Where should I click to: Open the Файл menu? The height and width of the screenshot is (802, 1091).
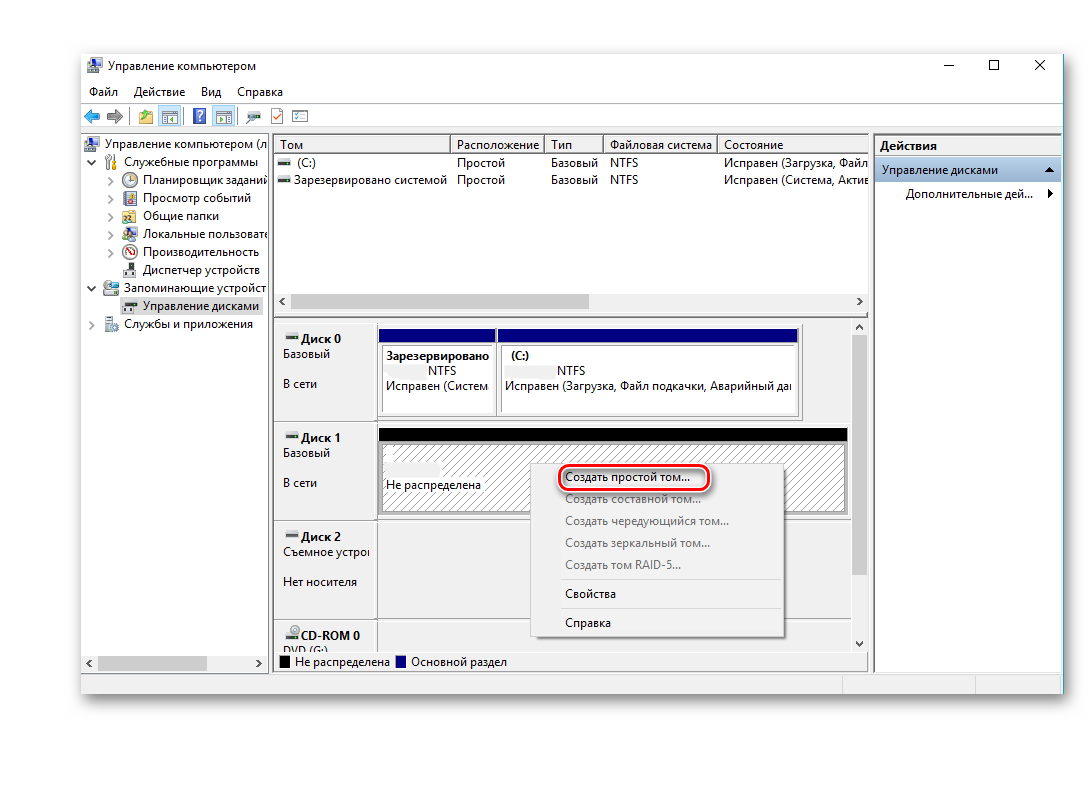point(103,92)
